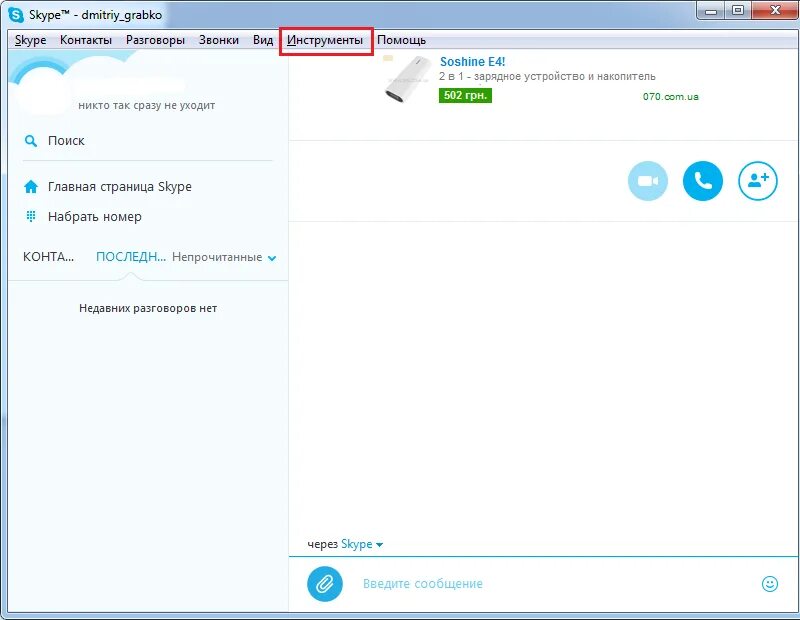The image size is (800, 620).
Task: Attach a file with the paperclip button
Action: [x=324, y=584]
